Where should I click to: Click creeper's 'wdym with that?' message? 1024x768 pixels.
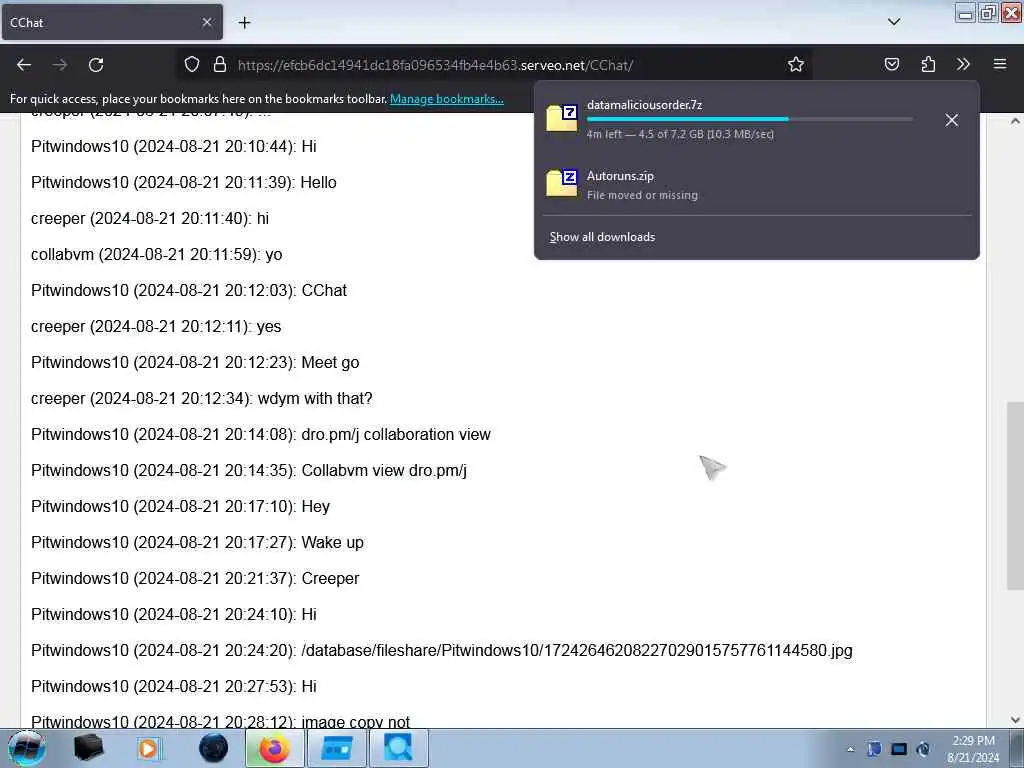(x=202, y=398)
